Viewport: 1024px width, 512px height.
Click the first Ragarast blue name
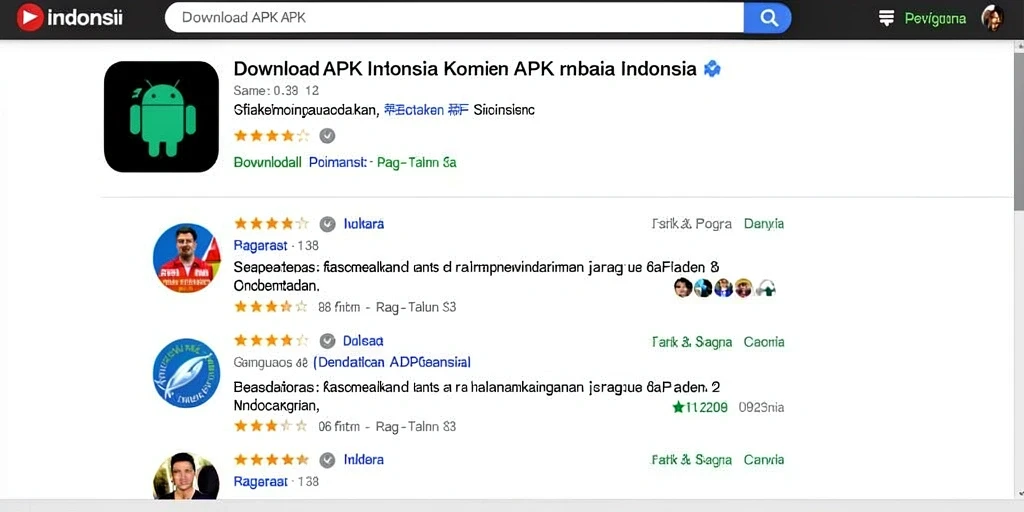tap(261, 246)
